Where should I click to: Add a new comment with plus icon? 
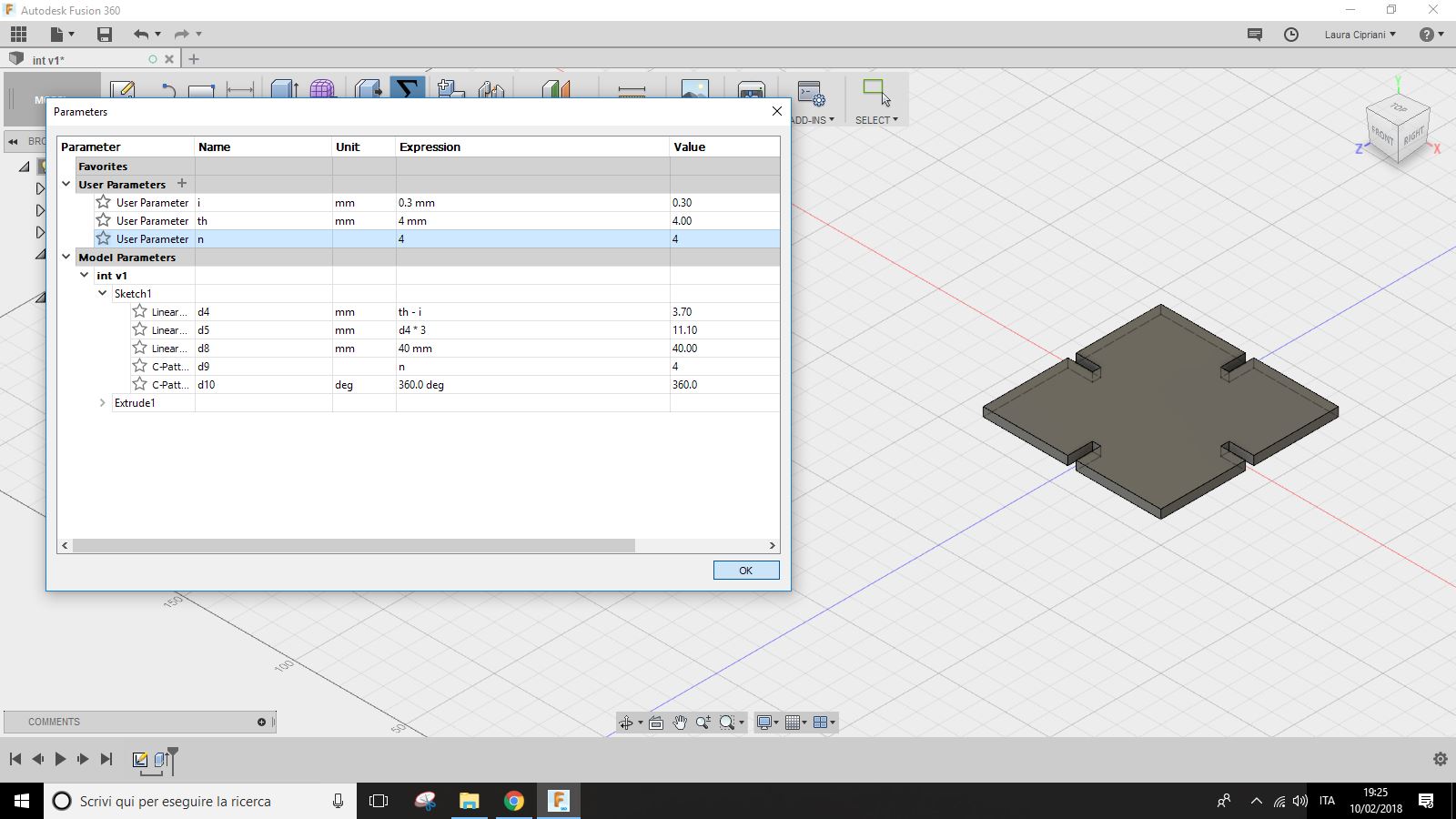pos(261,722)
